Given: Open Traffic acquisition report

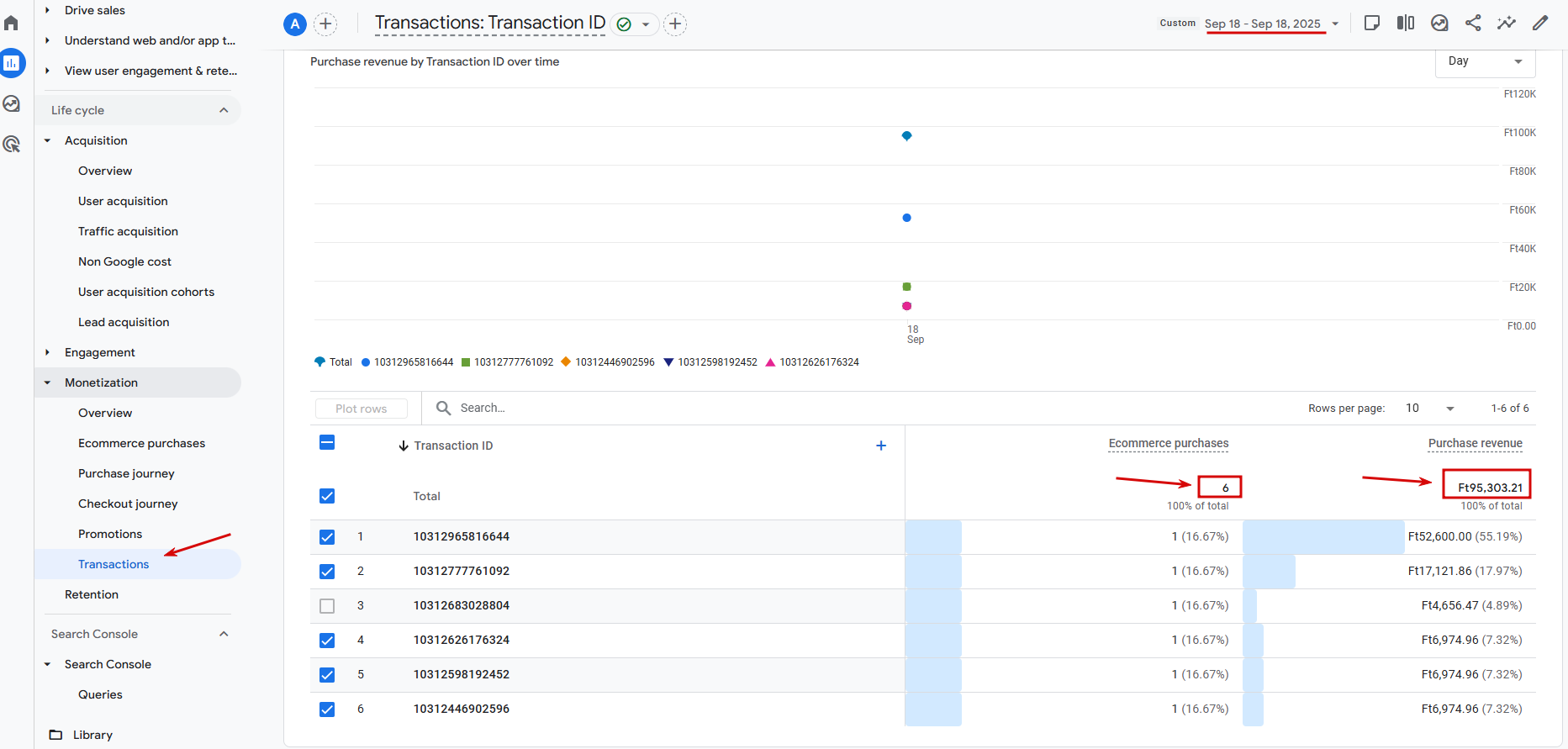Looking at the screenshot, I should coord(128,231).
